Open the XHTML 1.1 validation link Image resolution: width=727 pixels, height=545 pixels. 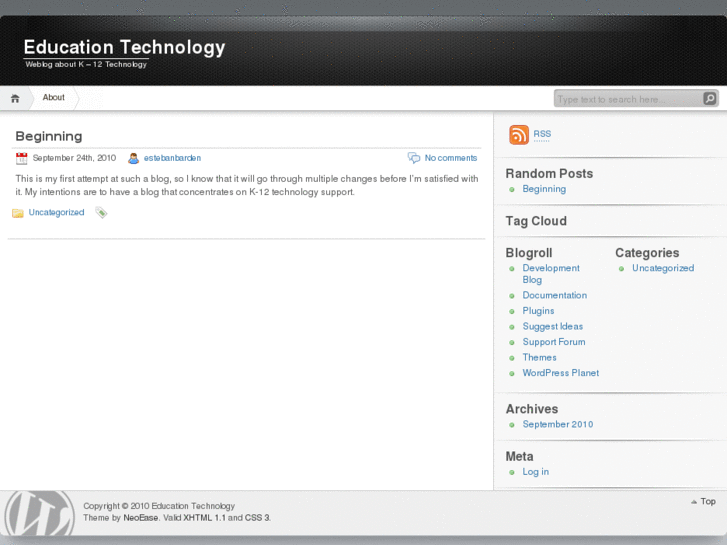[x=204, y=518]
